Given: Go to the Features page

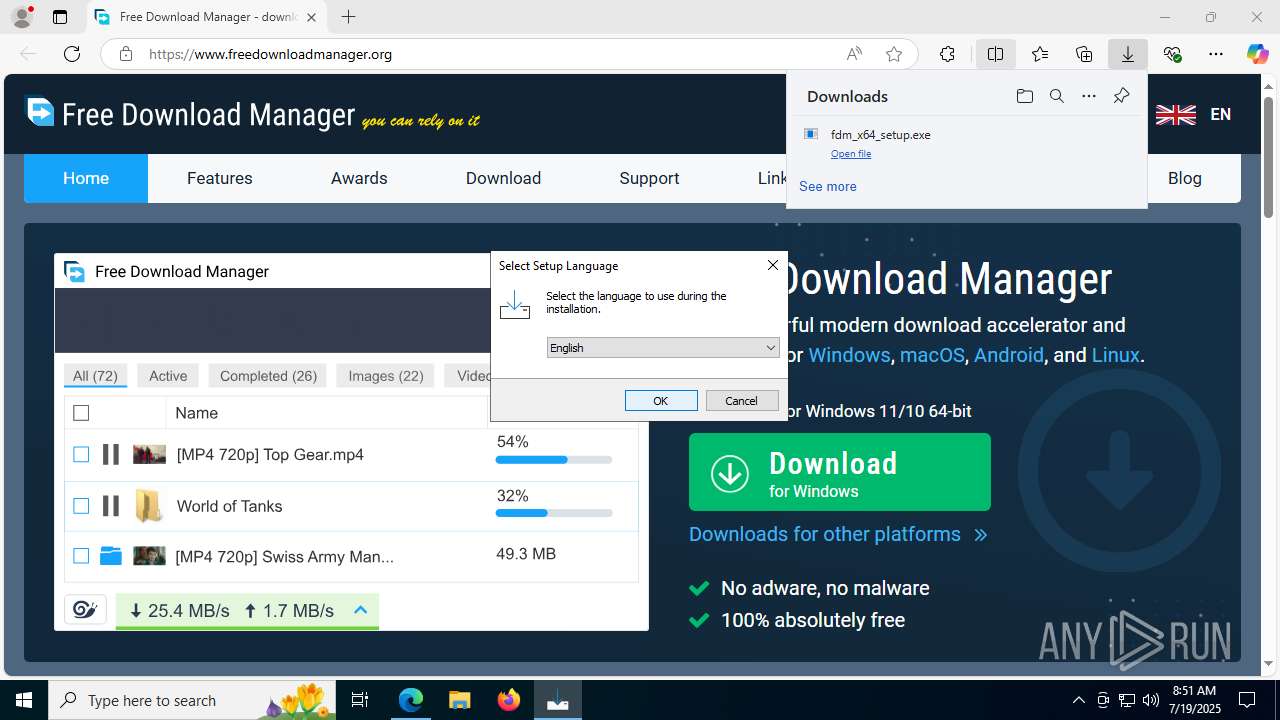Looking at the screenshot, I should pos(220,178).
